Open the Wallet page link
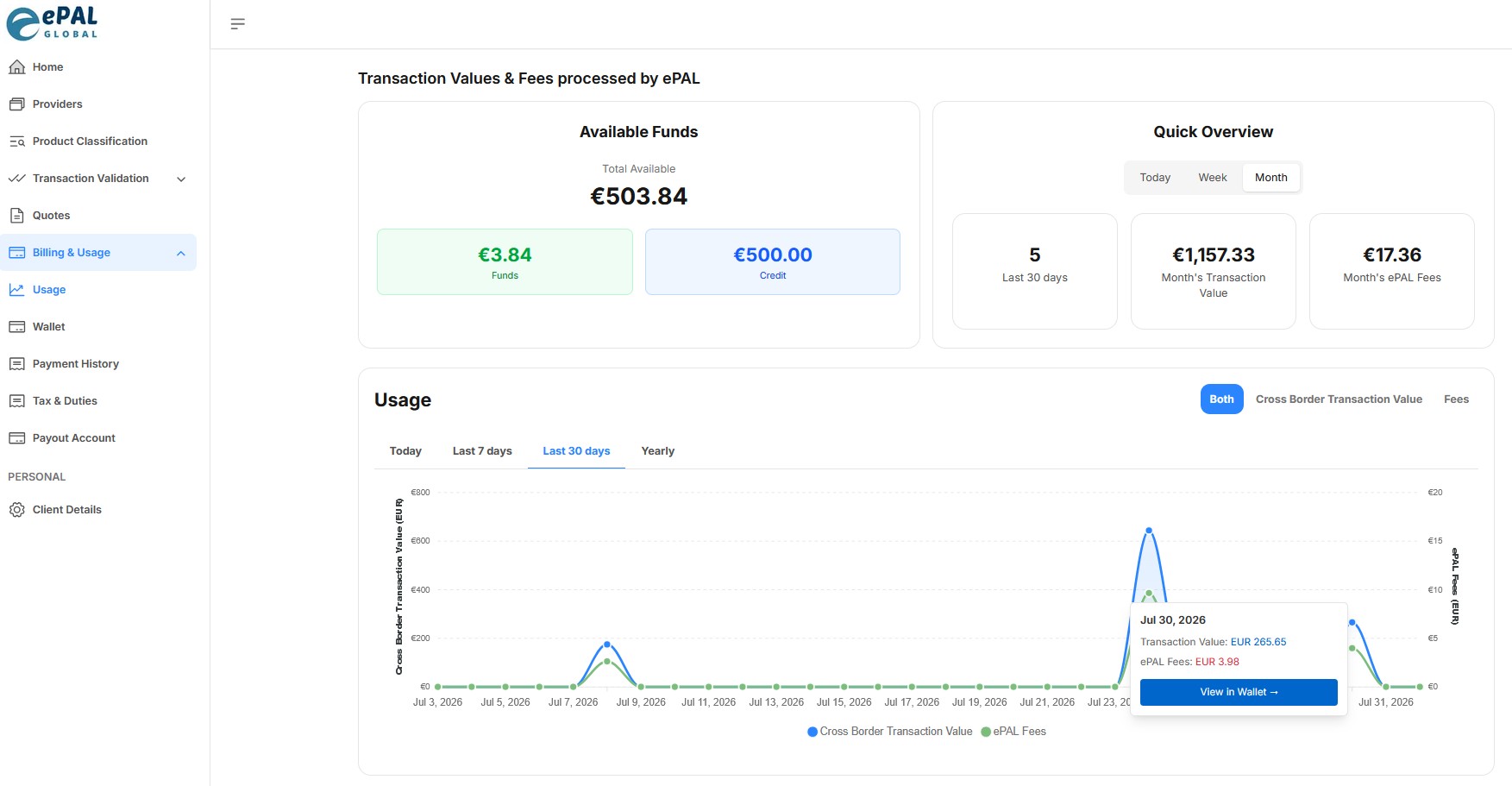 (x=98, y=327)
